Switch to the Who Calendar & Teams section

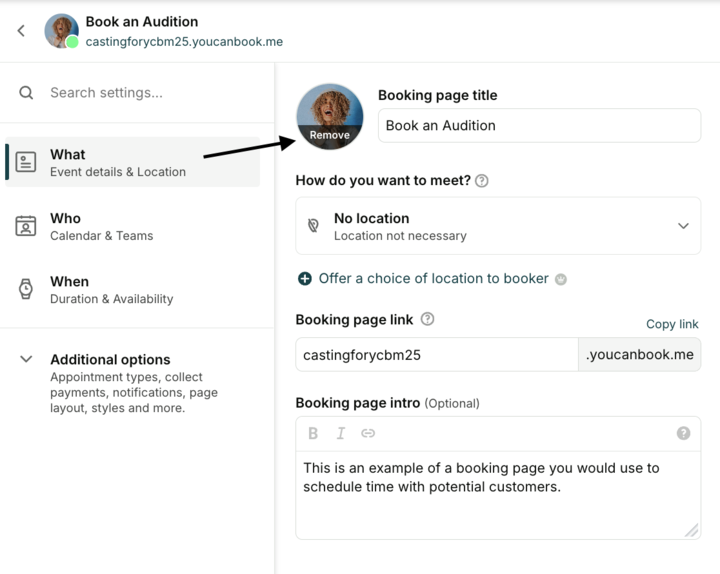click(133, 226)
